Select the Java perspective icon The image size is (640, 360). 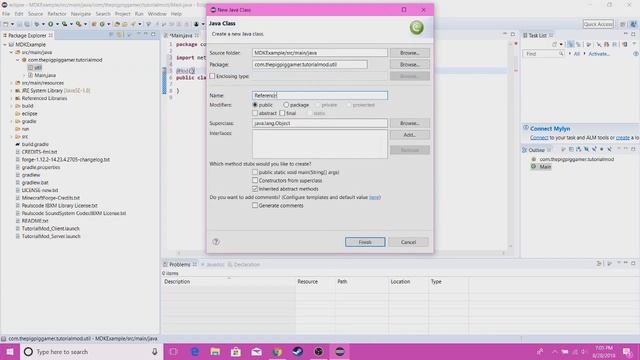click(x=633, y=24)
